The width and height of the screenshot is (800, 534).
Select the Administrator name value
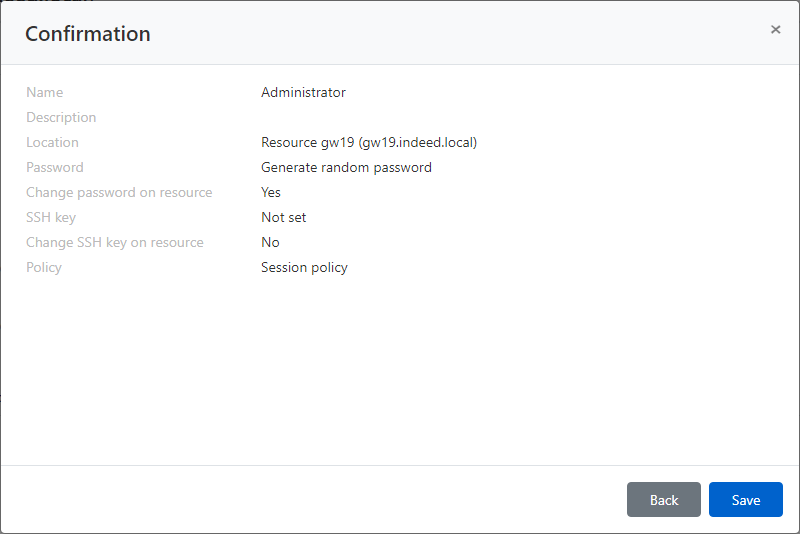303,92
